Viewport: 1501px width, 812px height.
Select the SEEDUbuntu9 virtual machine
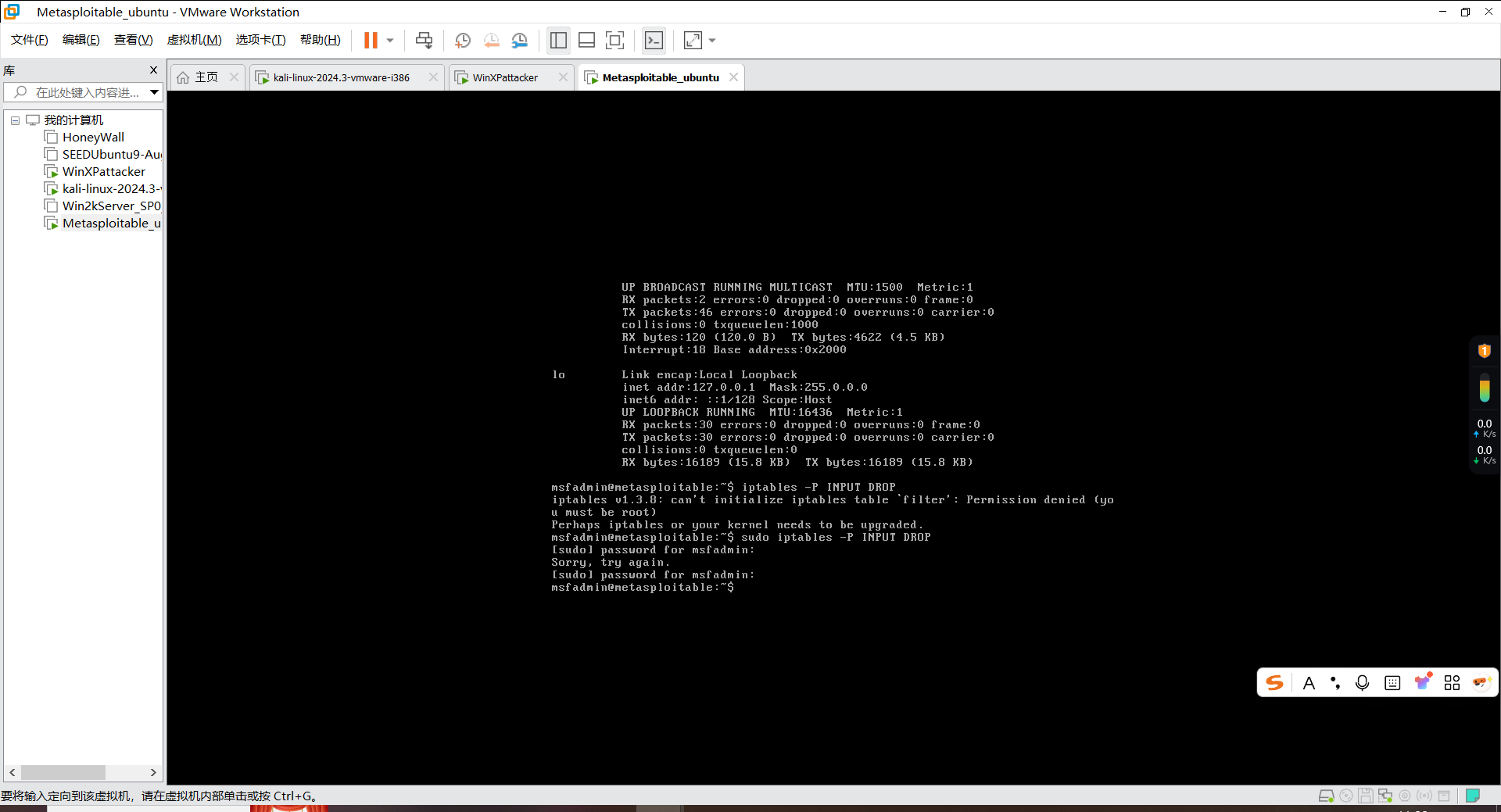coord(103,155)
